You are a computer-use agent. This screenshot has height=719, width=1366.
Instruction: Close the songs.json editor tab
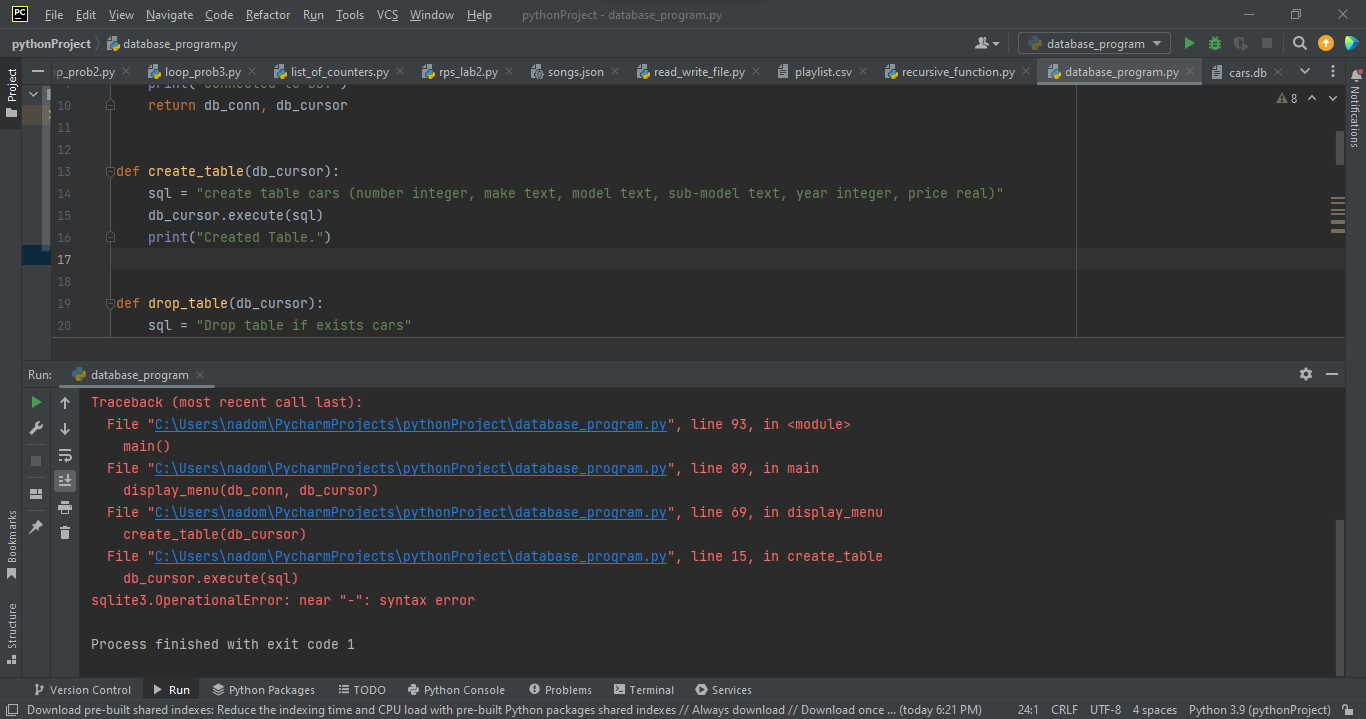[x=617, y=72]
